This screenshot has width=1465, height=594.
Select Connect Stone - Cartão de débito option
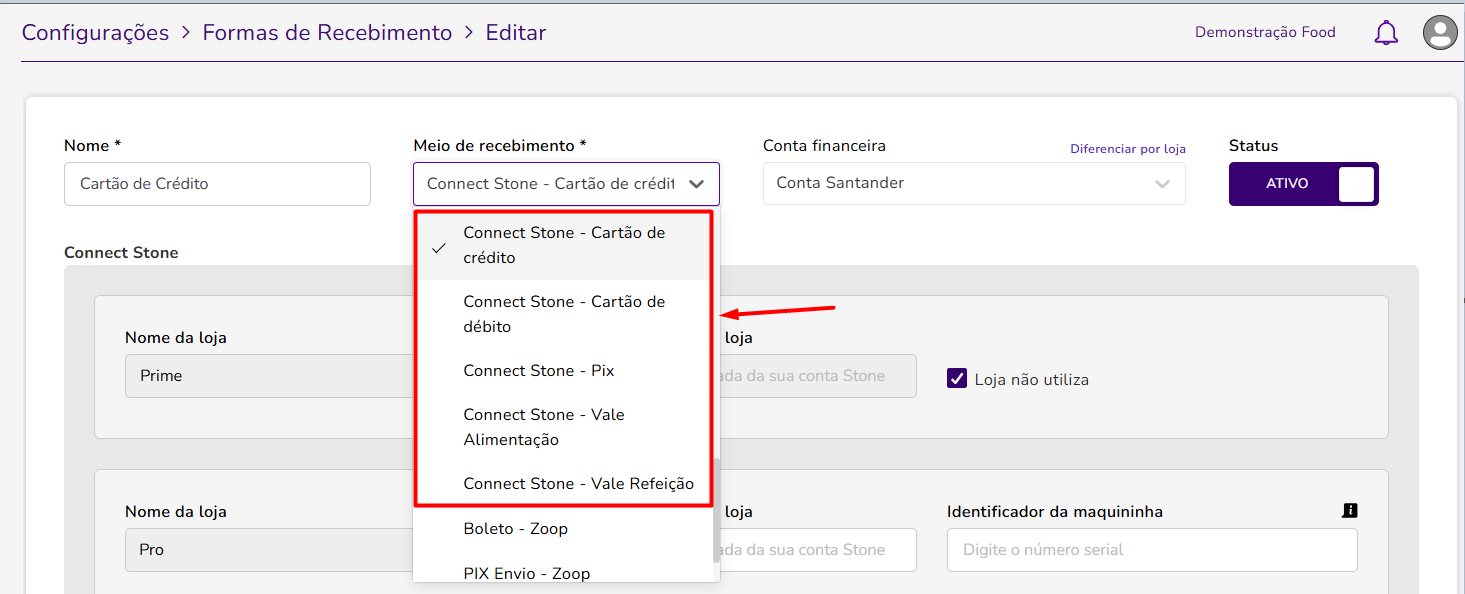566,314
